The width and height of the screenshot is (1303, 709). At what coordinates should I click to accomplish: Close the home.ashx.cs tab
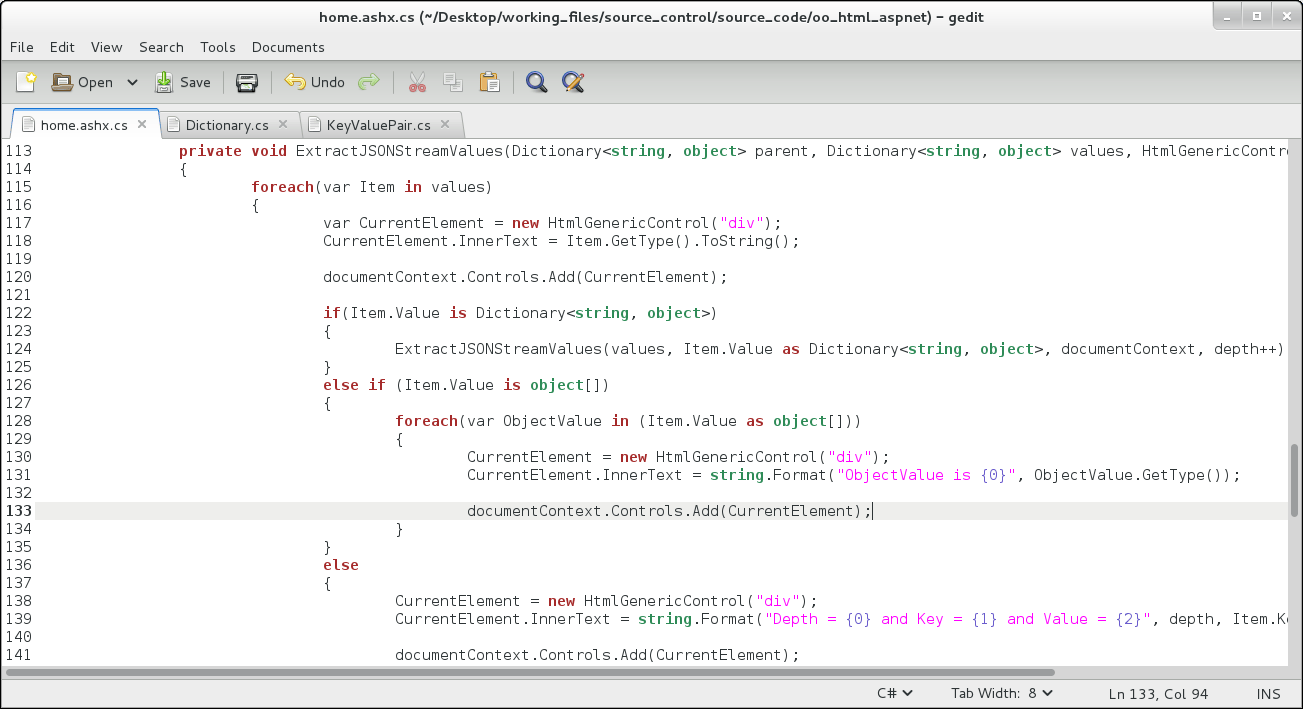(x=142, y=125)
